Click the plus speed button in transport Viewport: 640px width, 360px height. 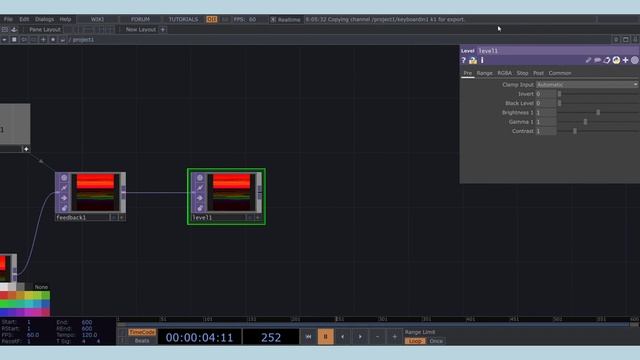(x=394, y=337)
